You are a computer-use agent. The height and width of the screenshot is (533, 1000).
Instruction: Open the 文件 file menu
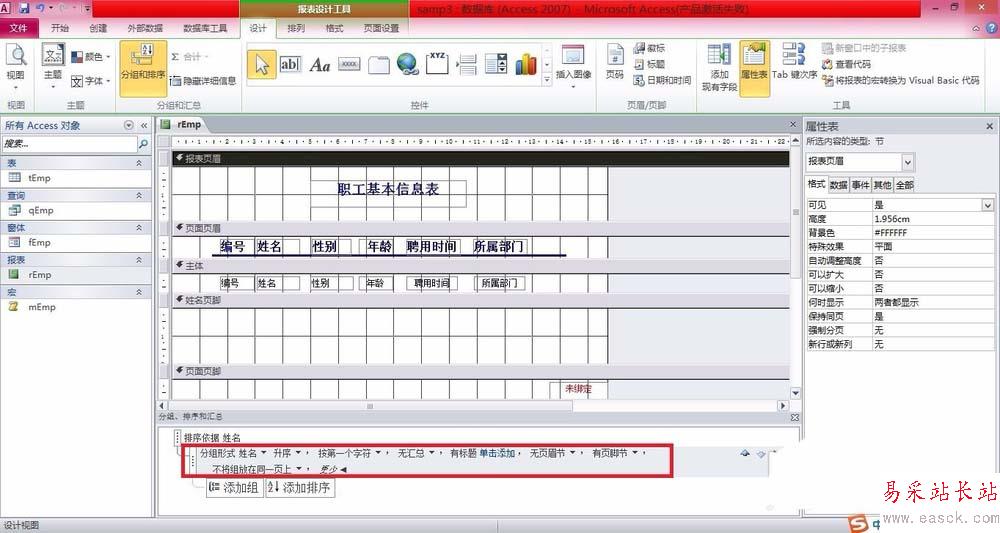coord(18,28)
